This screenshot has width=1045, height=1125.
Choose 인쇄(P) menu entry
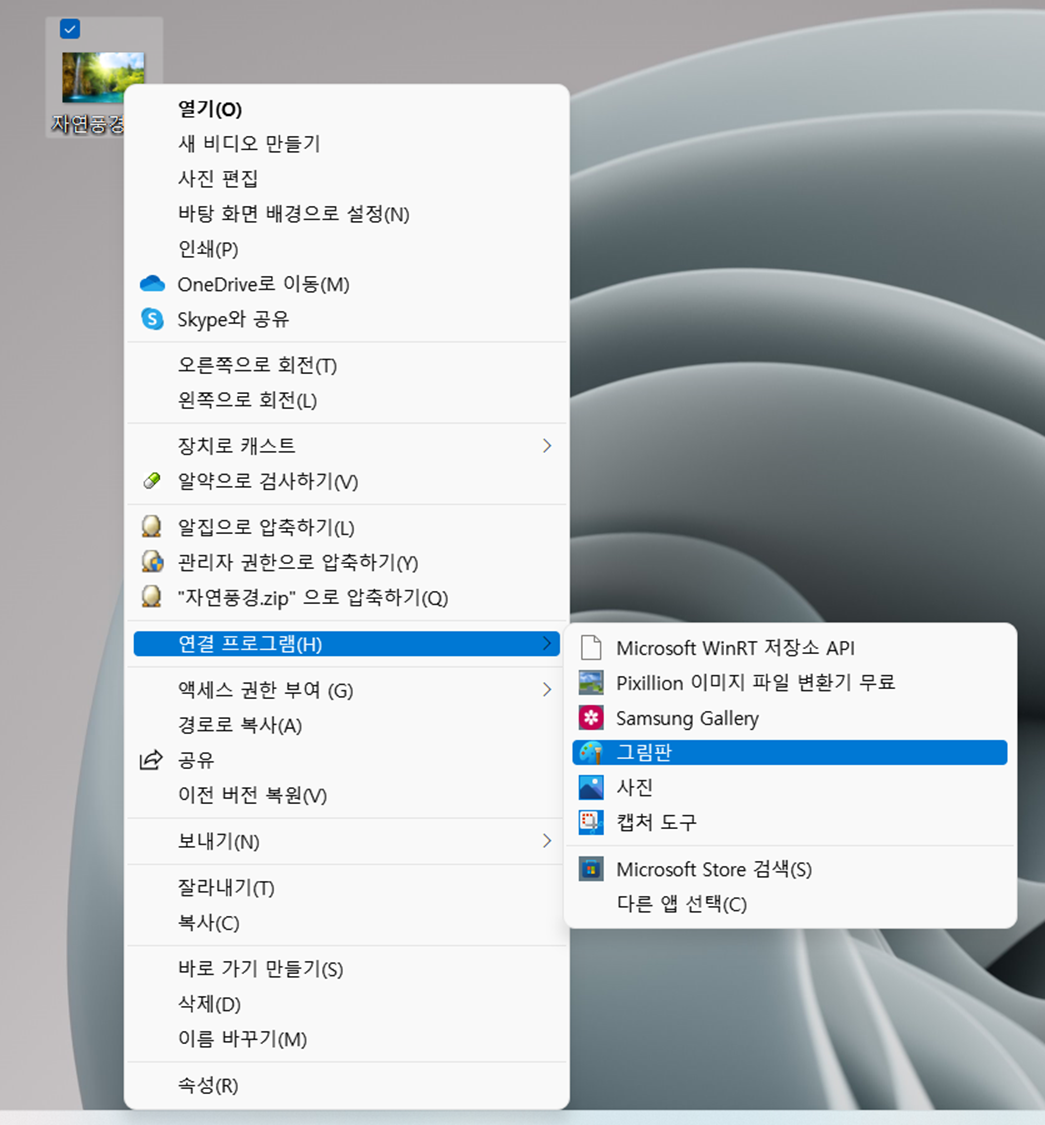point(347,249)
